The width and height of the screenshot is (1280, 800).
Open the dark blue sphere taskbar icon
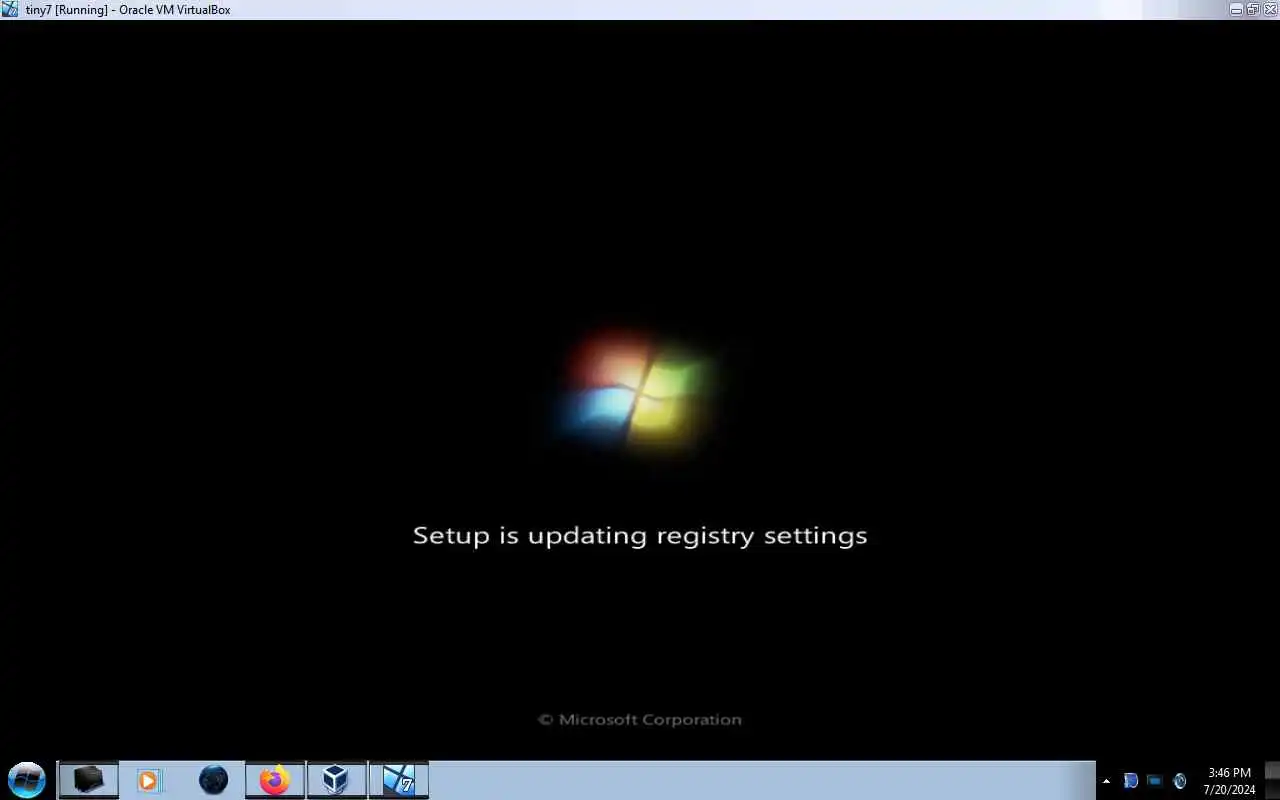click(213, 780)
